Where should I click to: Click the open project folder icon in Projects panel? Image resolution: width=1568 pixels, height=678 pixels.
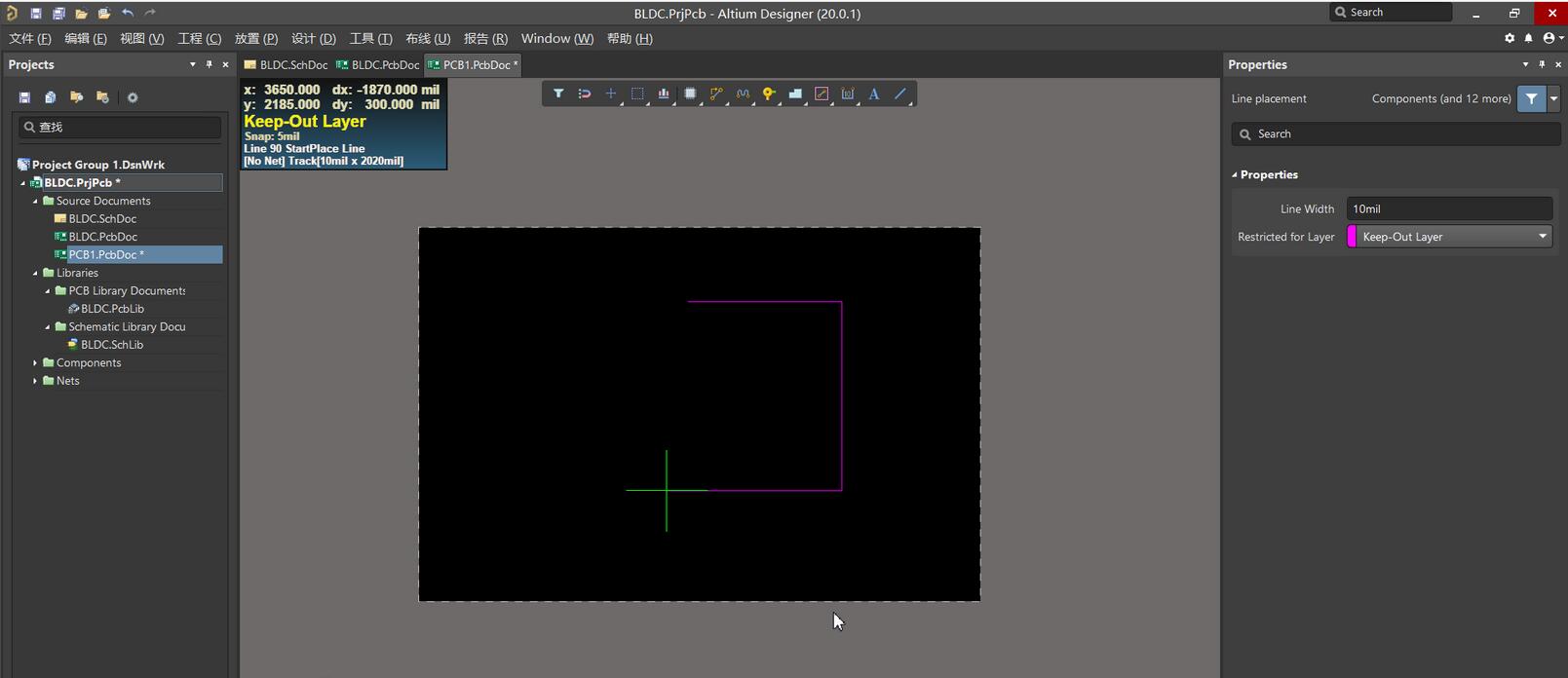pyautogui.click(x=76, y=97)
